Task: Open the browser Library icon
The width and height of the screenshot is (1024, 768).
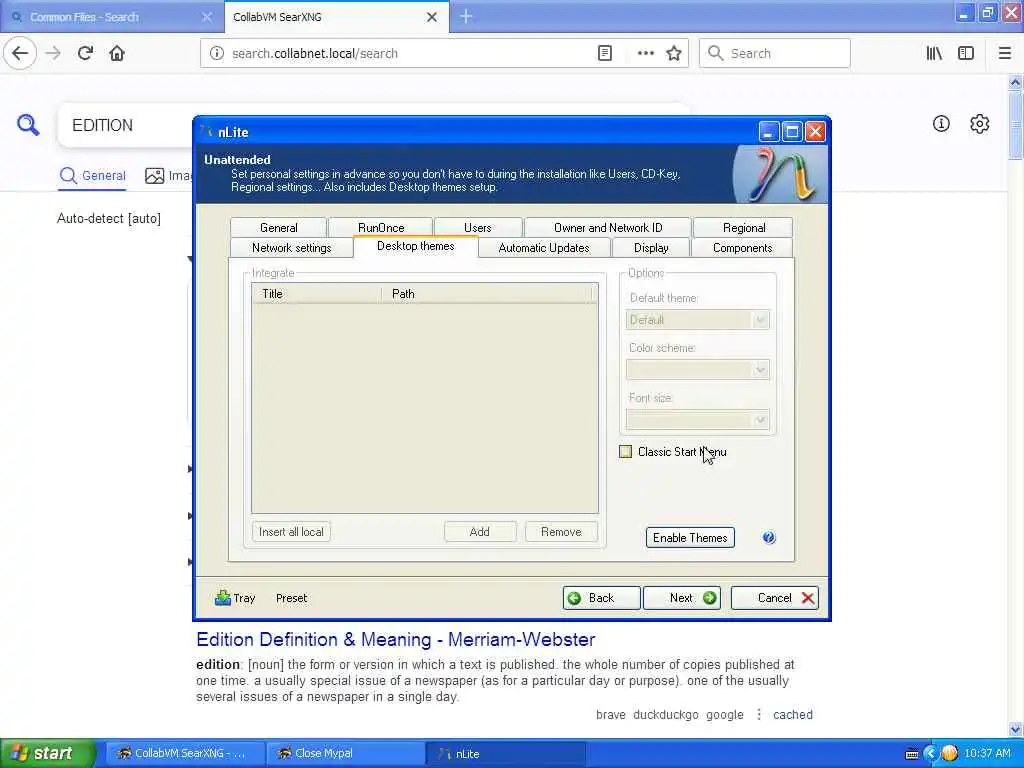Action: (934, 54)
